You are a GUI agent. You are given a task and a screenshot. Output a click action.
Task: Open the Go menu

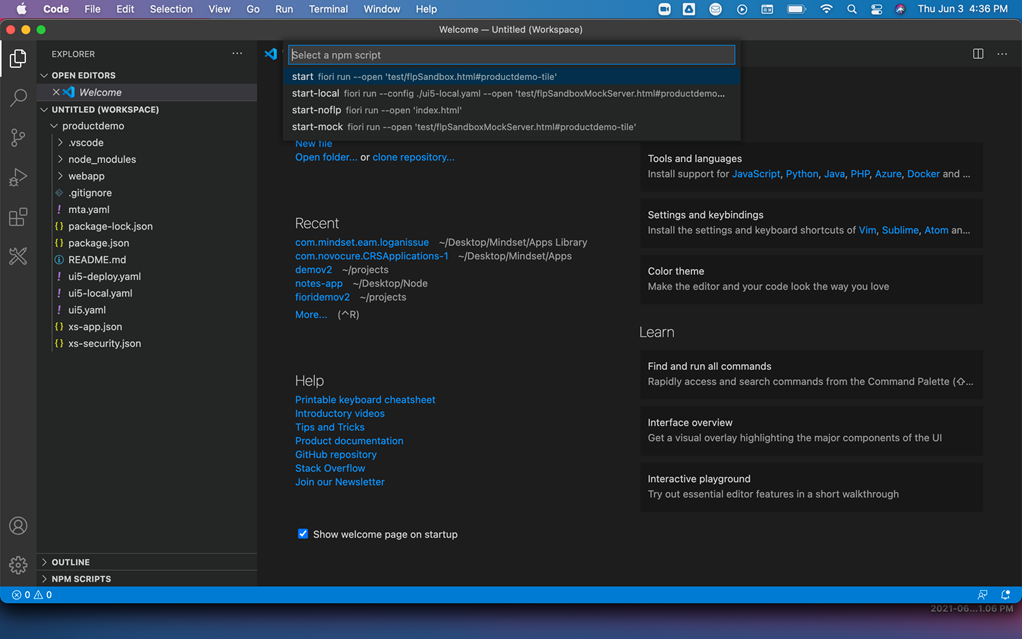[x=253, y=9]
